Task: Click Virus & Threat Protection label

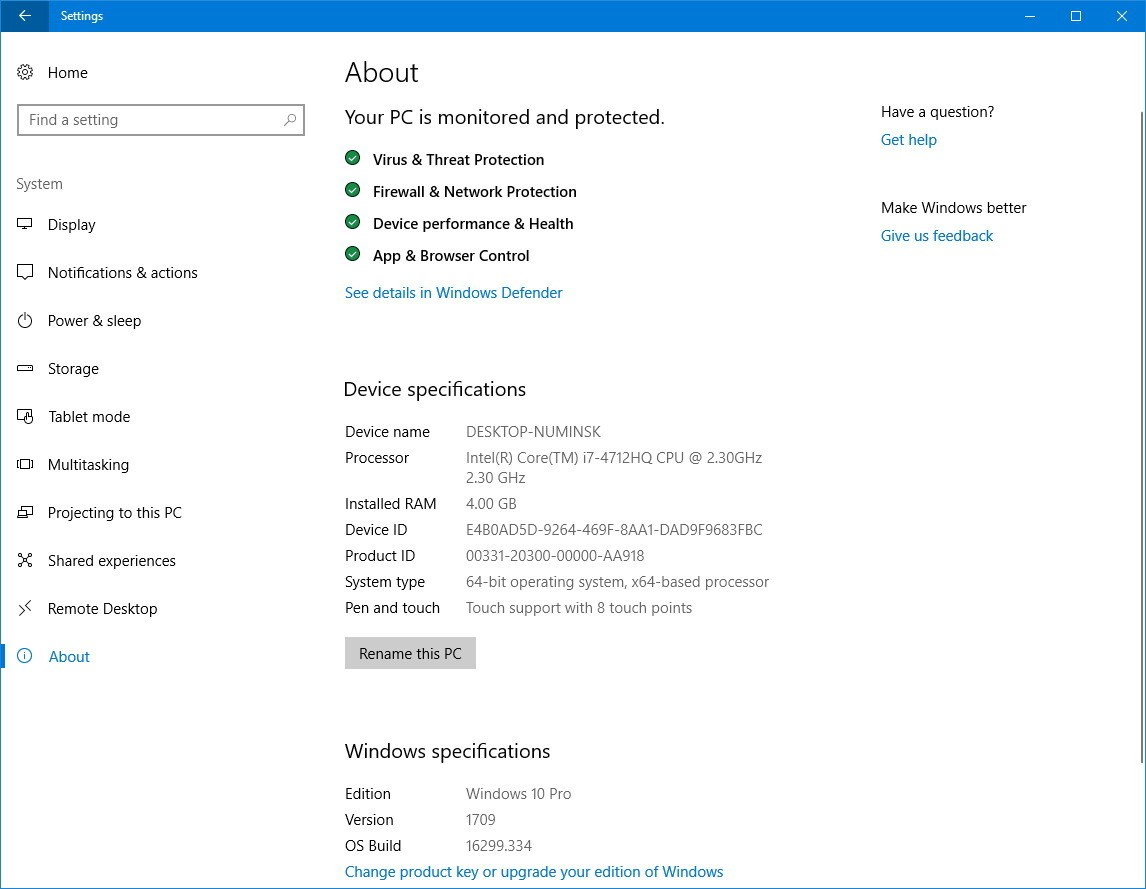Action: pyautogui.click(x=458, y=159)
